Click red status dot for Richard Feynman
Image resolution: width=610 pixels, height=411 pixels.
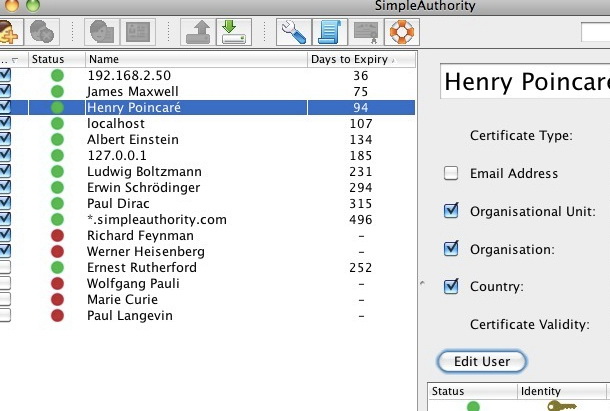point(57,235)
